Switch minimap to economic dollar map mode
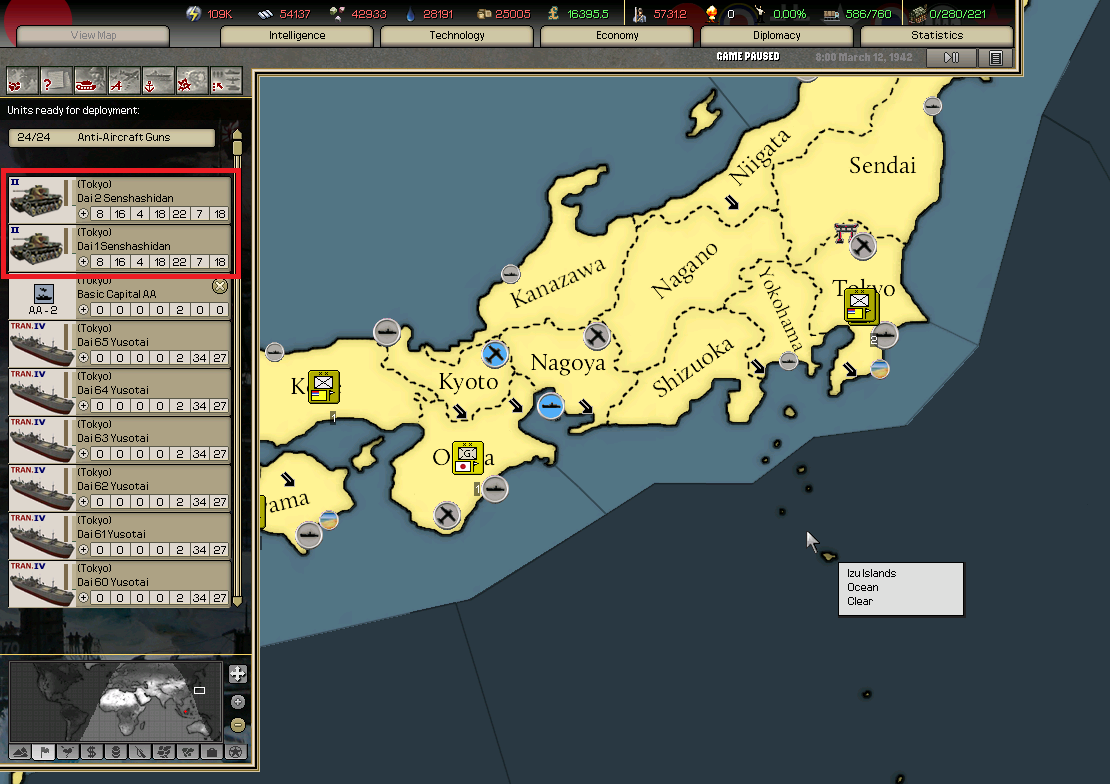 click(x=92, y=751)
